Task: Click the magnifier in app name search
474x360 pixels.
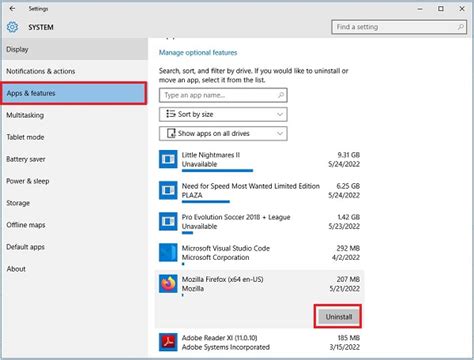Action: click(281, 95)
